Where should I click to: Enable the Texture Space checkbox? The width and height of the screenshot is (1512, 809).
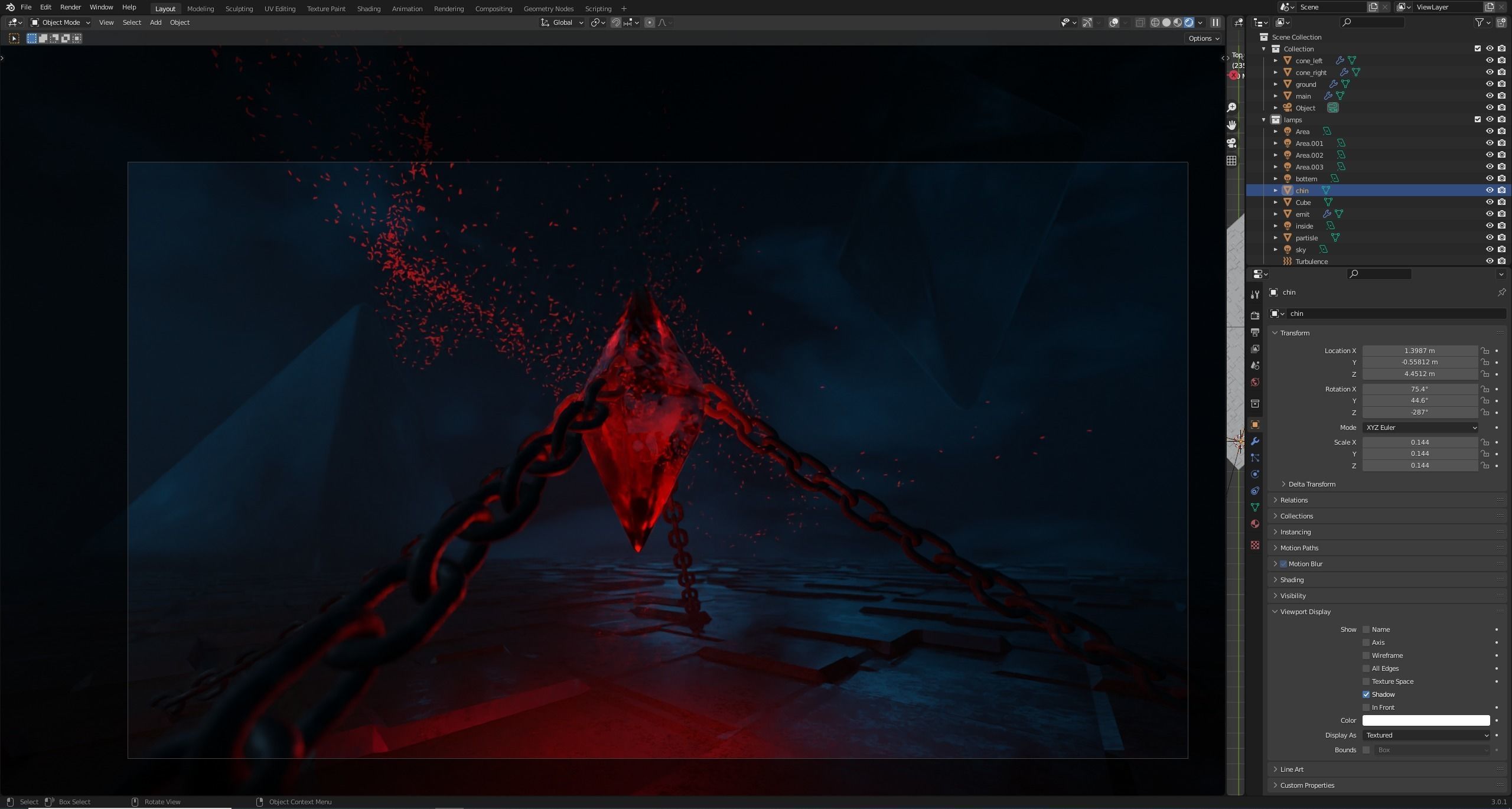pyautogui.click(x=1366, y=681)
